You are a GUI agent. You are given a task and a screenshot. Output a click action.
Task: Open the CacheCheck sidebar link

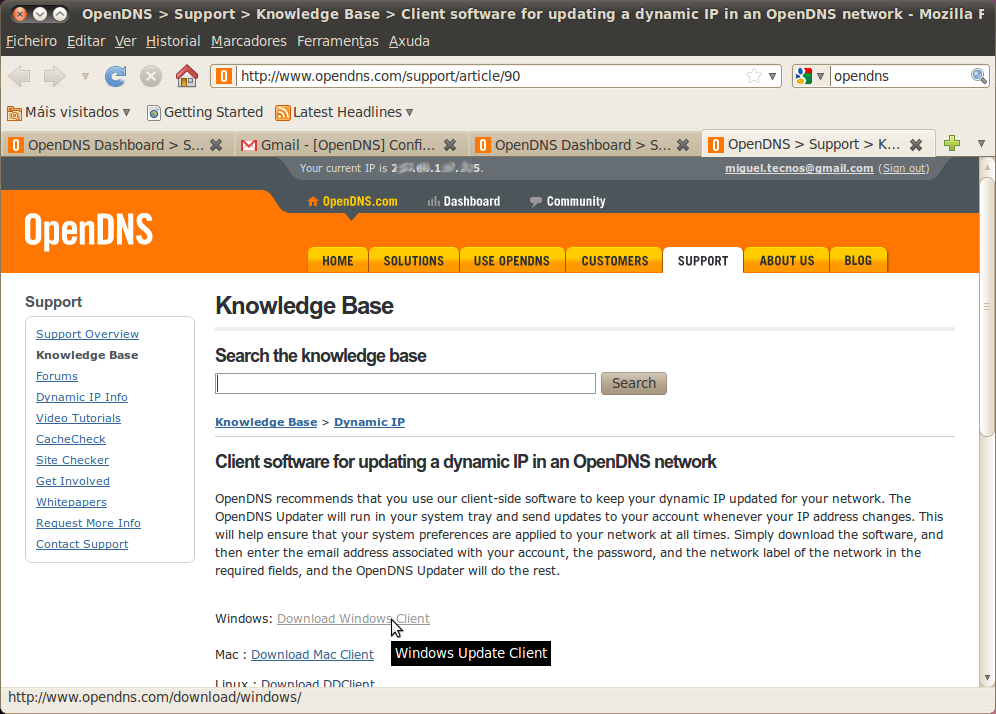pyautogui.click(x=71, y=439)
